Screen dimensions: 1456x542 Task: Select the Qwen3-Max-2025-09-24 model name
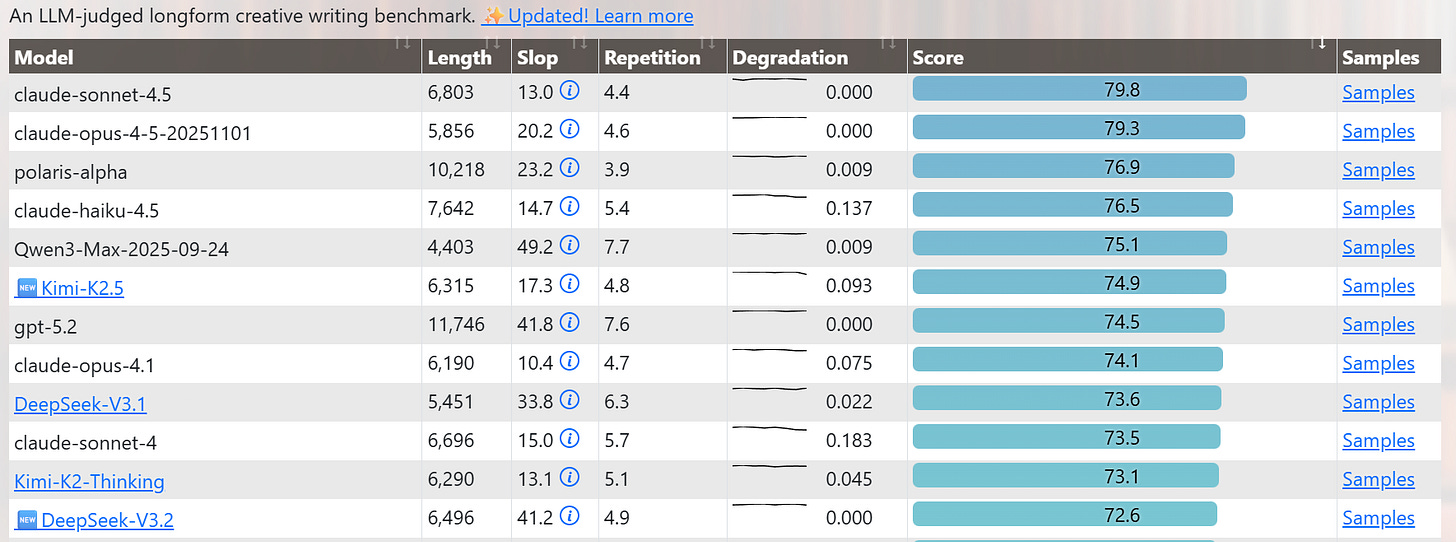point(122,249)
